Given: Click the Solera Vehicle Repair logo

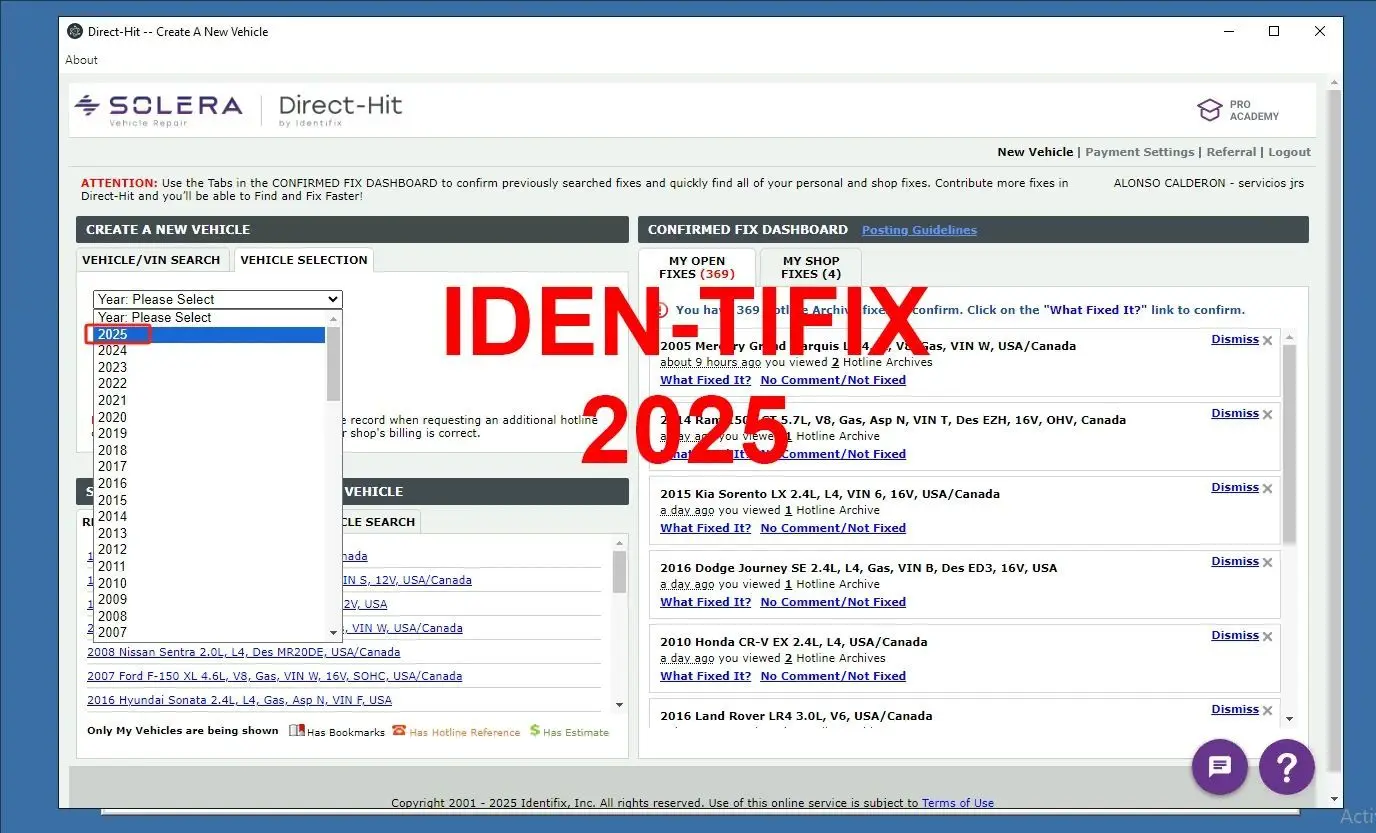Looking at the screenshot, I should [158, 109].
